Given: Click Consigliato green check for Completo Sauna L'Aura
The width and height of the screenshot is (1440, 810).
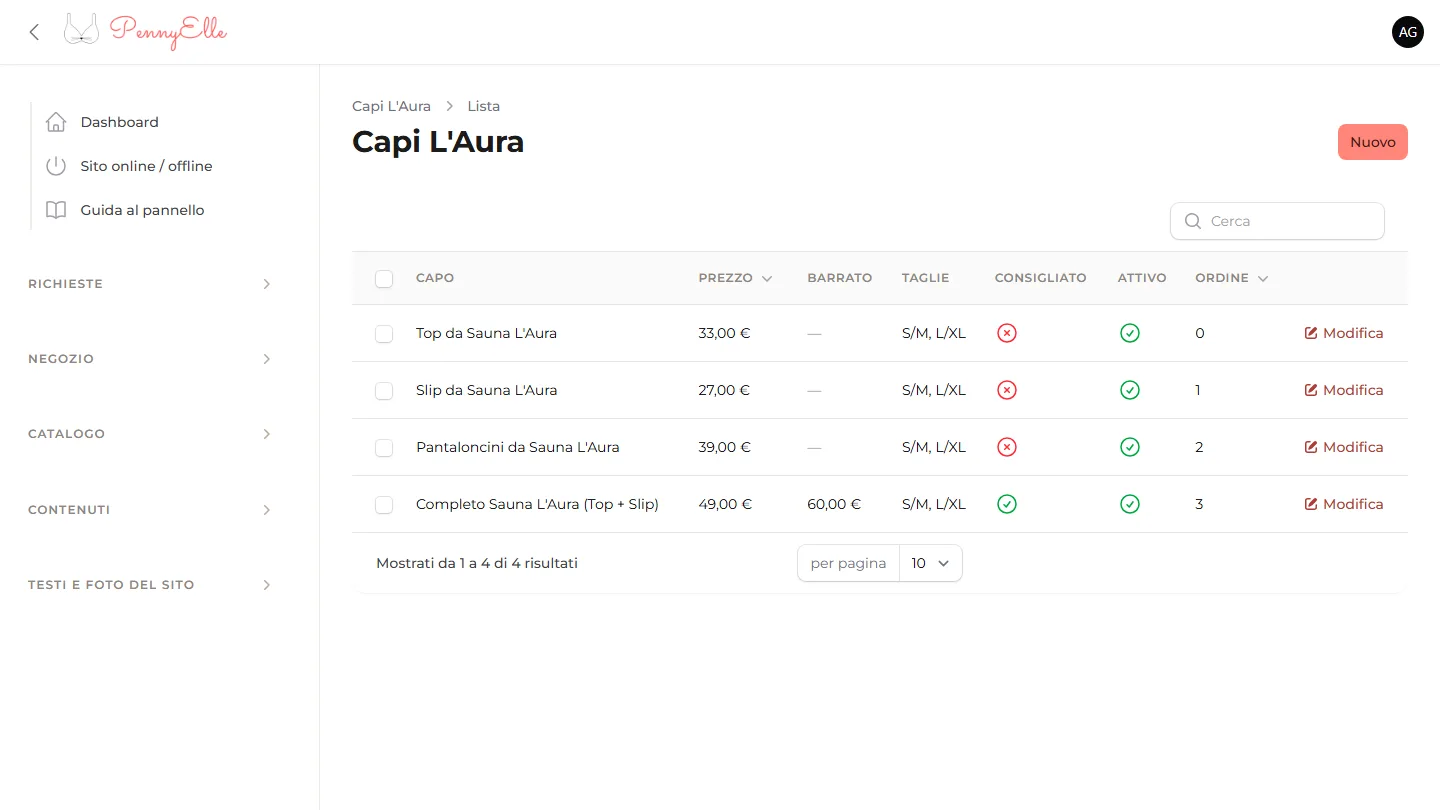Looking at the screenshot, I should coord(1007,504).
